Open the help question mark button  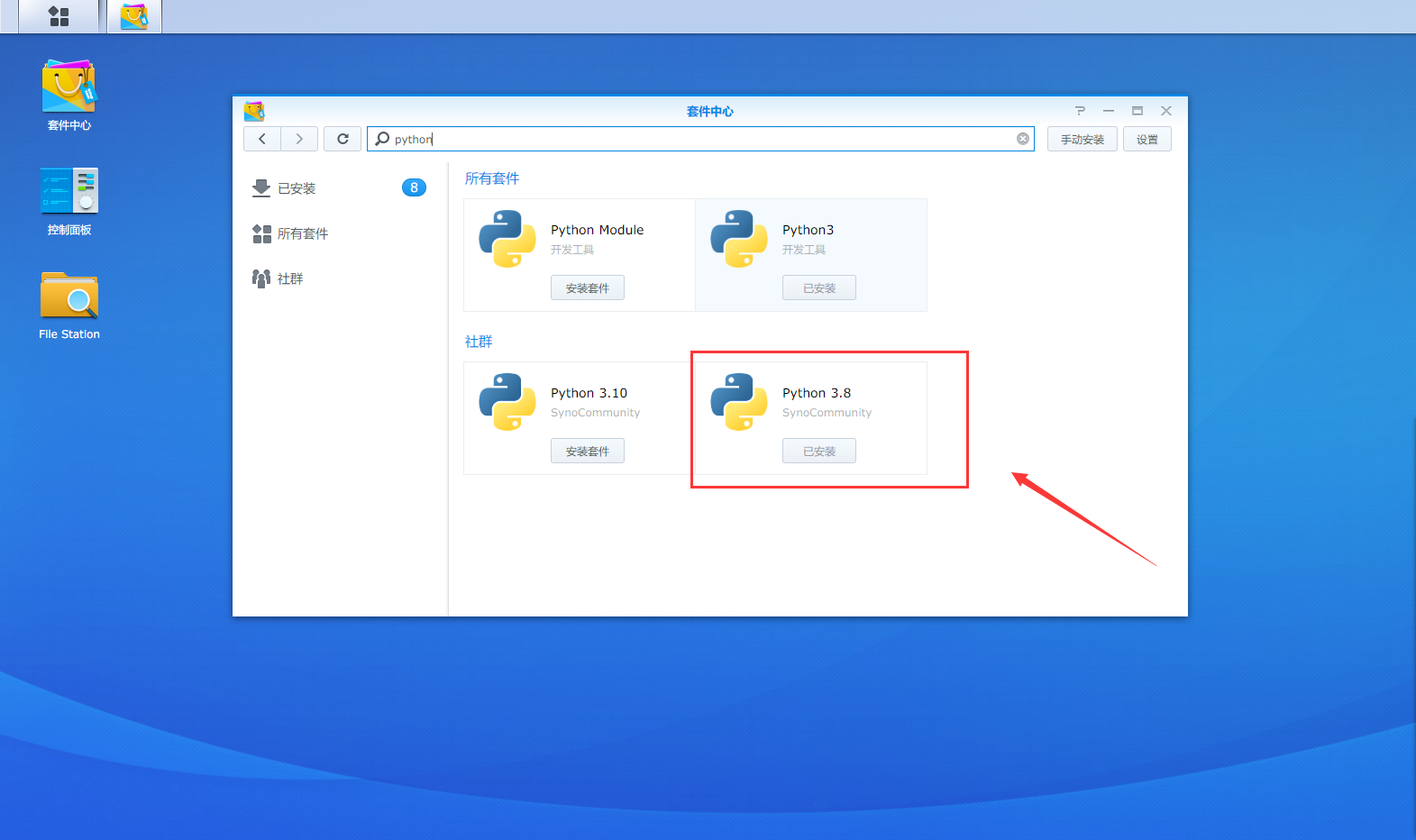pyautogui.click(x=1080, y=111)
